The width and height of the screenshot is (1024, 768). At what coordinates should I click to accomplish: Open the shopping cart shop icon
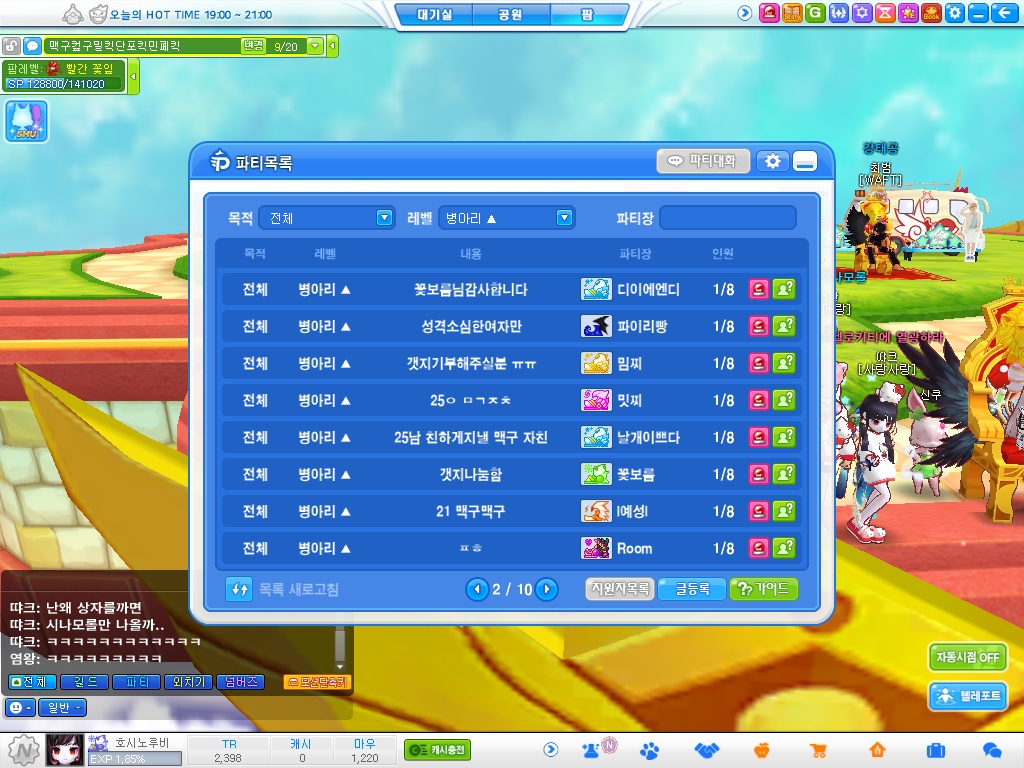point(818,750)
